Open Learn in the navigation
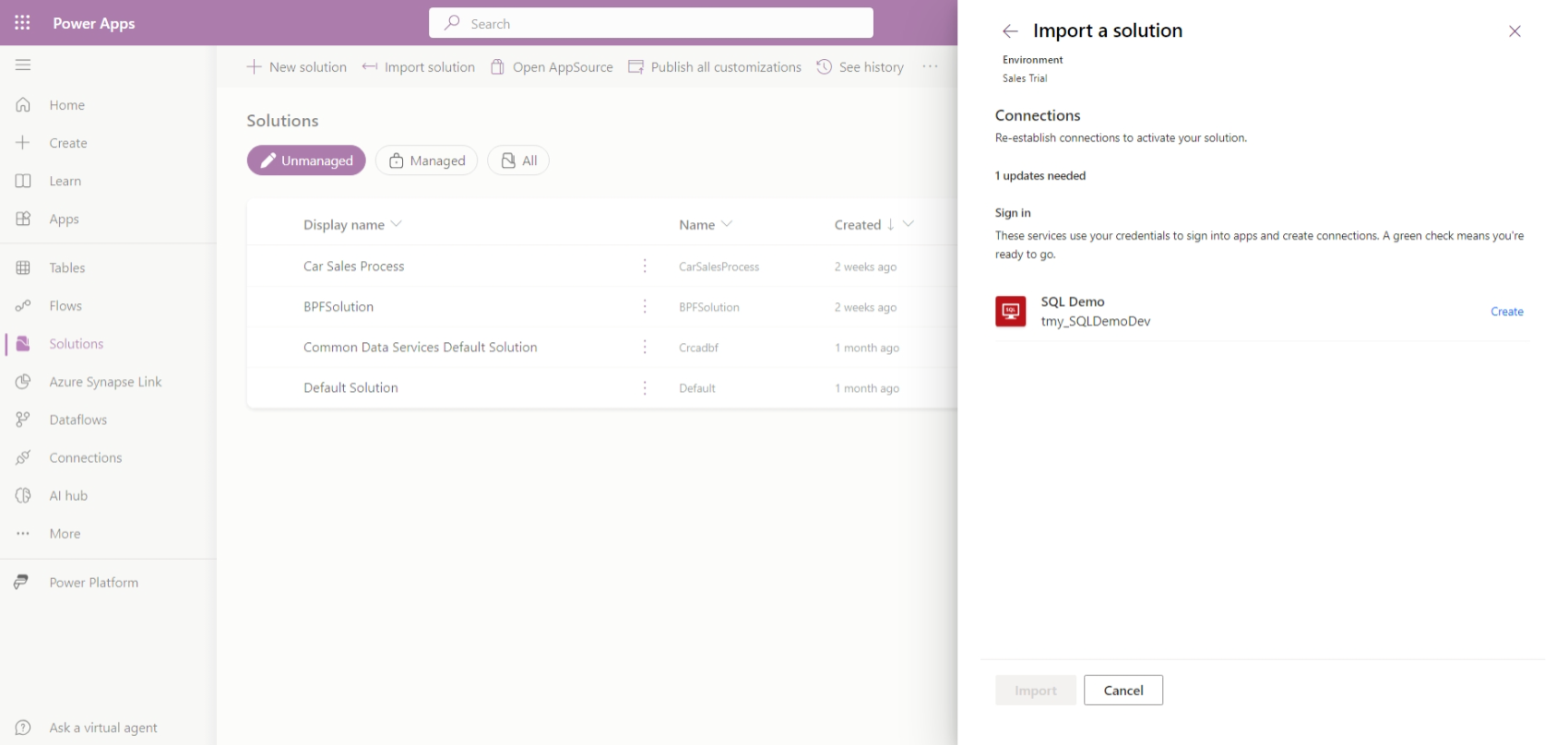1568x745 pixels. (65, 181)
